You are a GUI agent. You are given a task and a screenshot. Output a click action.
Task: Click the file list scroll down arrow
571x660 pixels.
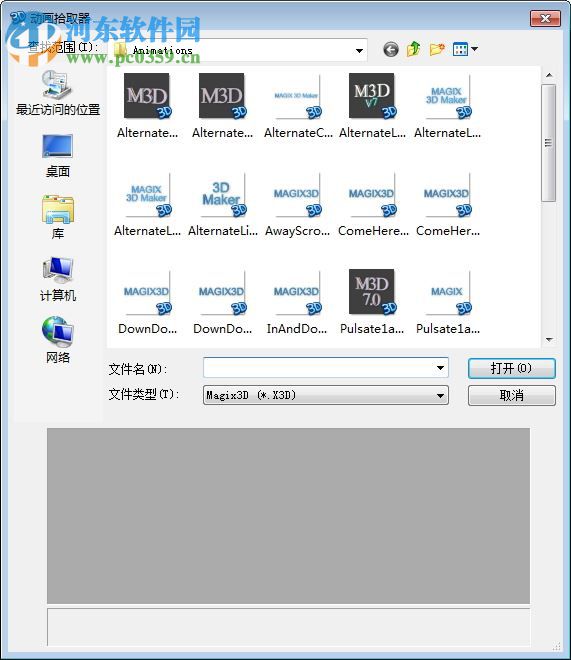(x=549, y=339)
